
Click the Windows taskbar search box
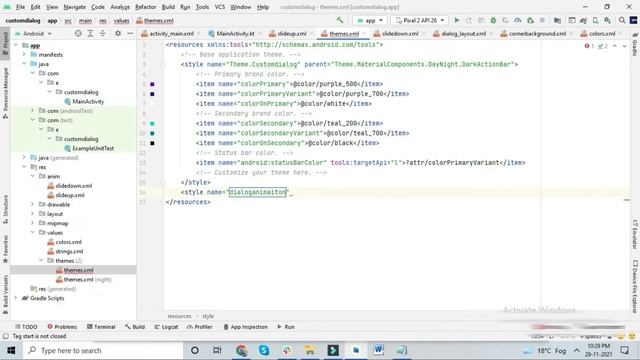point(103,350)
